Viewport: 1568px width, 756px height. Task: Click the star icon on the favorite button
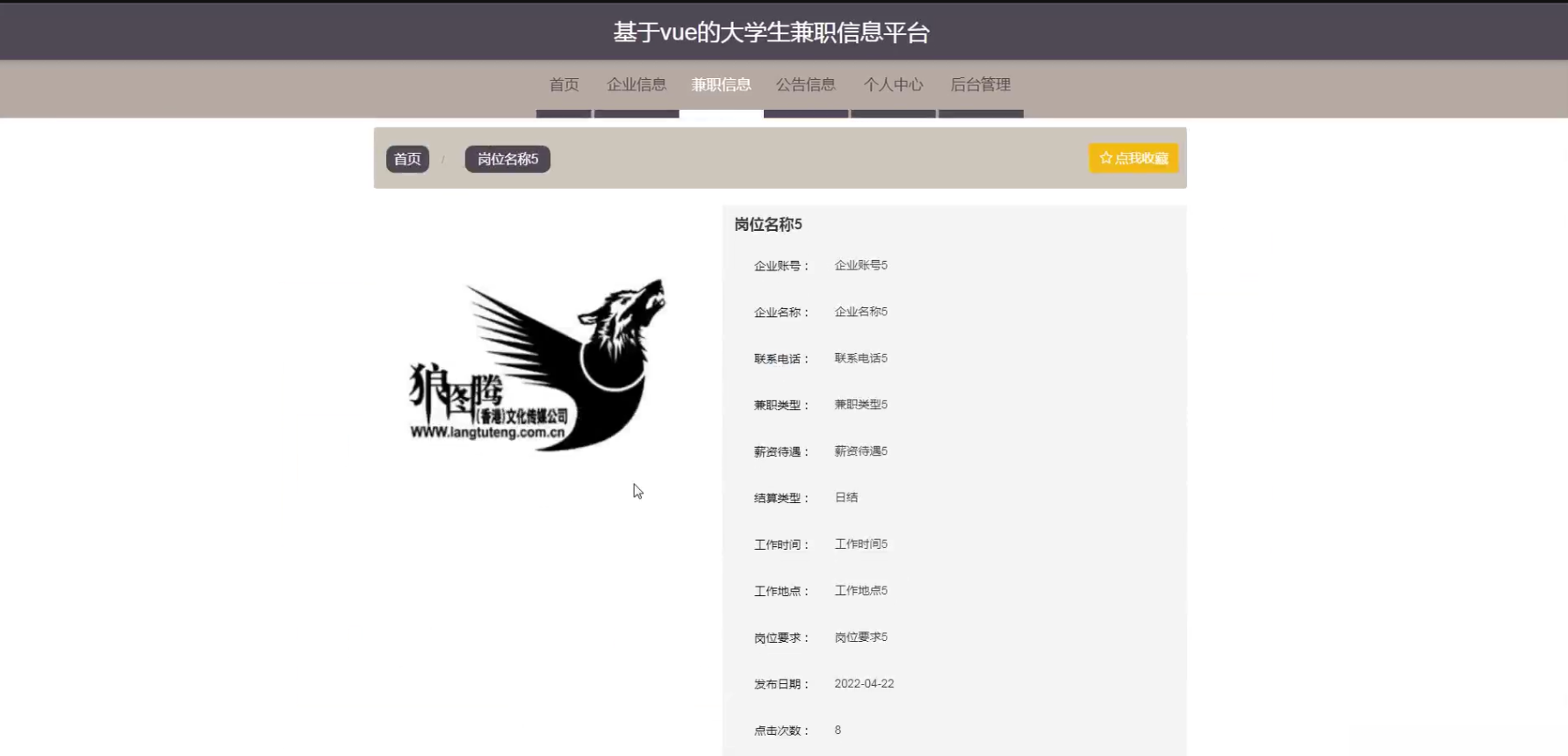tap(1105, 158)
